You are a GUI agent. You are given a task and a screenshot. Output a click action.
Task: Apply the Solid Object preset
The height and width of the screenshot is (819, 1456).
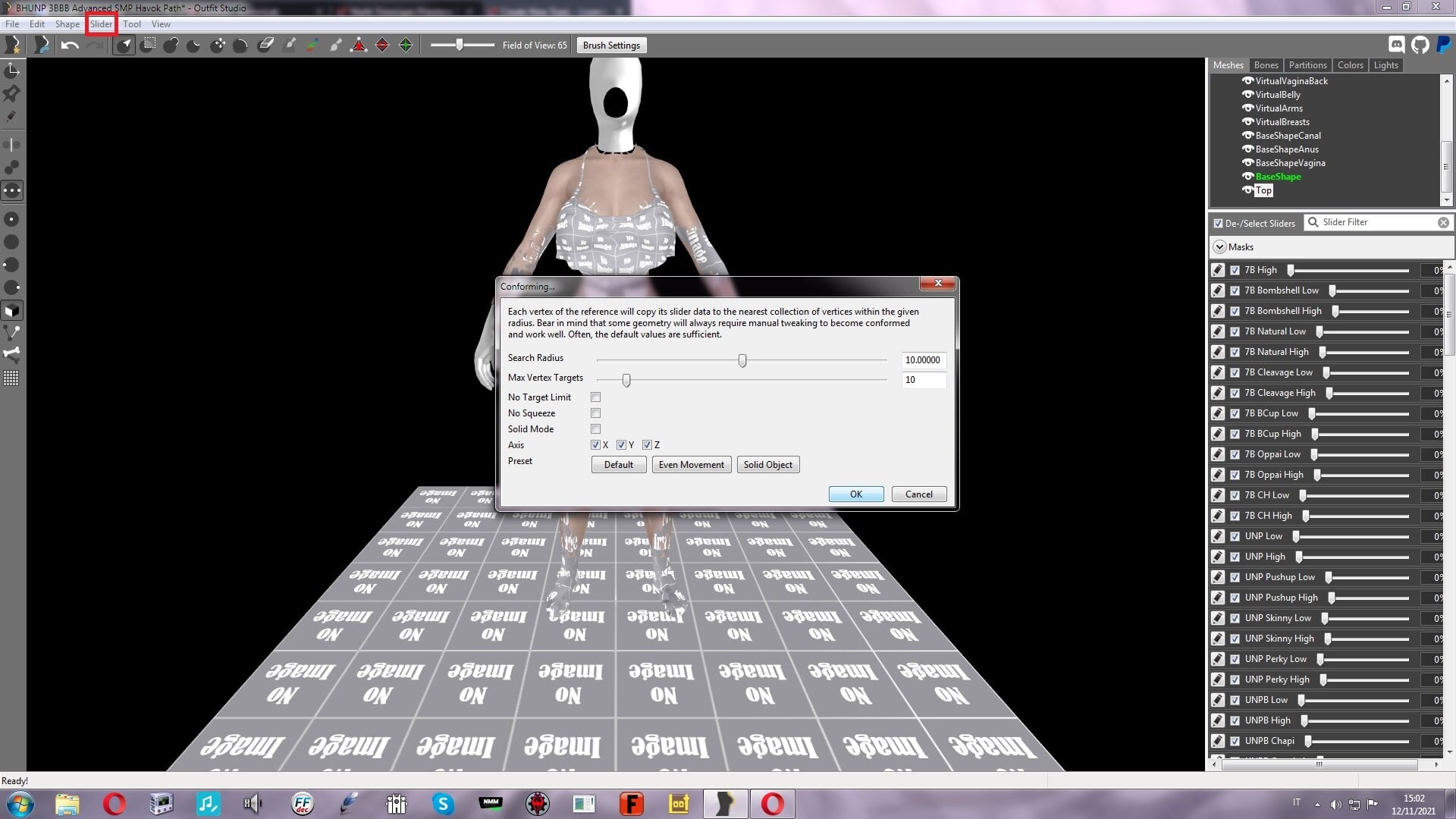pos(768,465)
